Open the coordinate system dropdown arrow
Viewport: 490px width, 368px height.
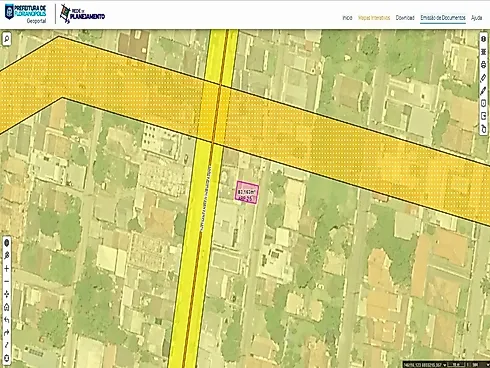click(x=444, y=365)
